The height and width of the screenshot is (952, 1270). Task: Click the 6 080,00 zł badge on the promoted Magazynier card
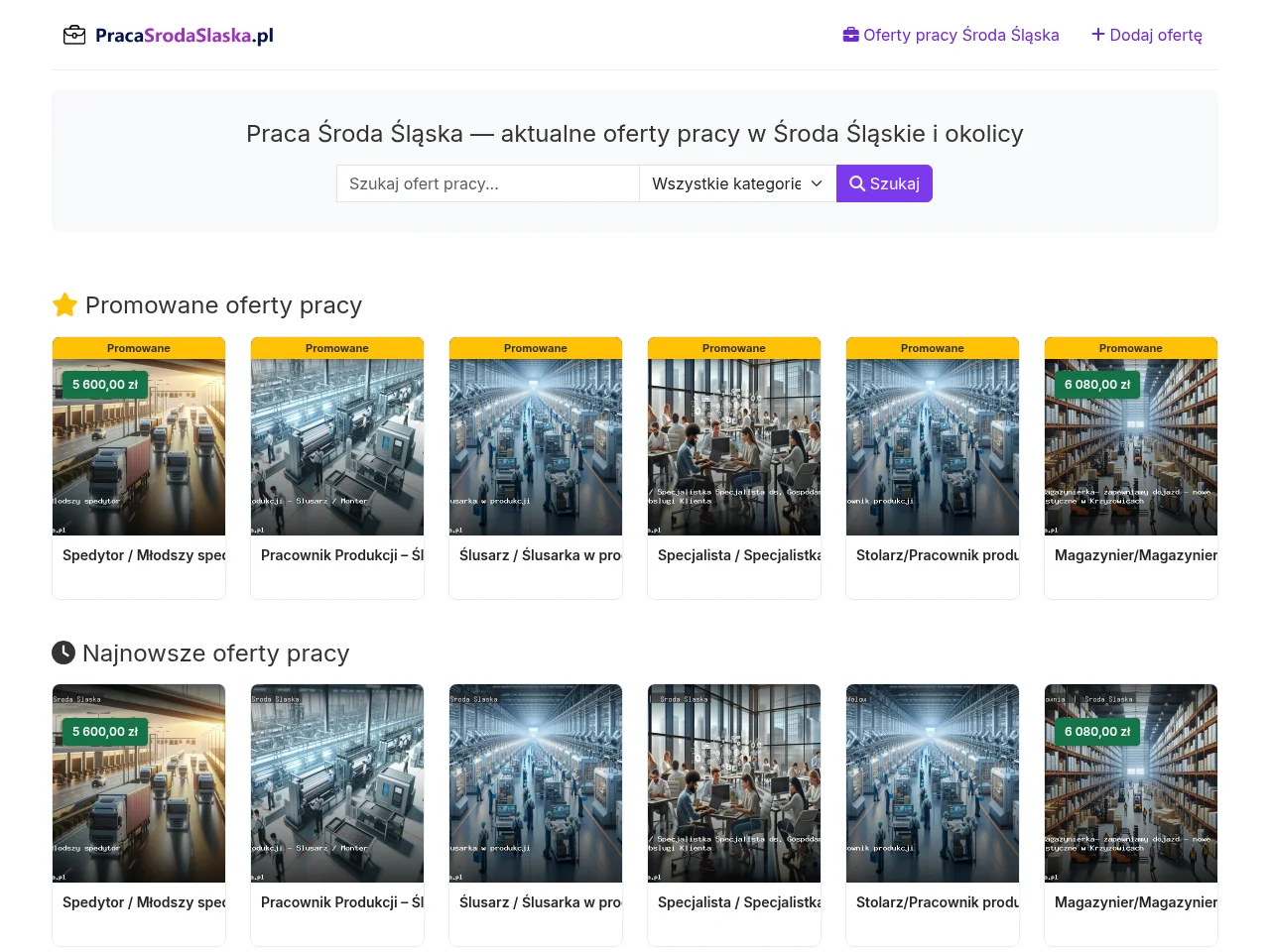click(x=1097, y=385)
